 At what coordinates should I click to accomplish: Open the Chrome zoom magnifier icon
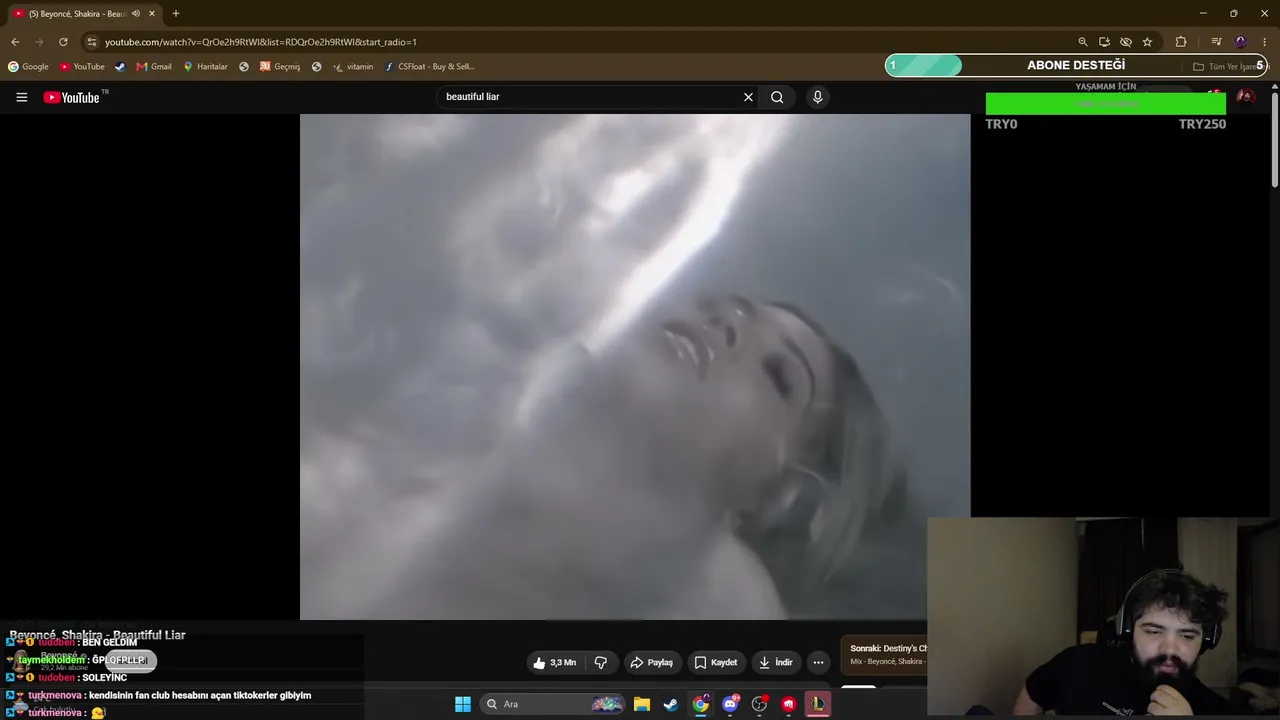1083,42
